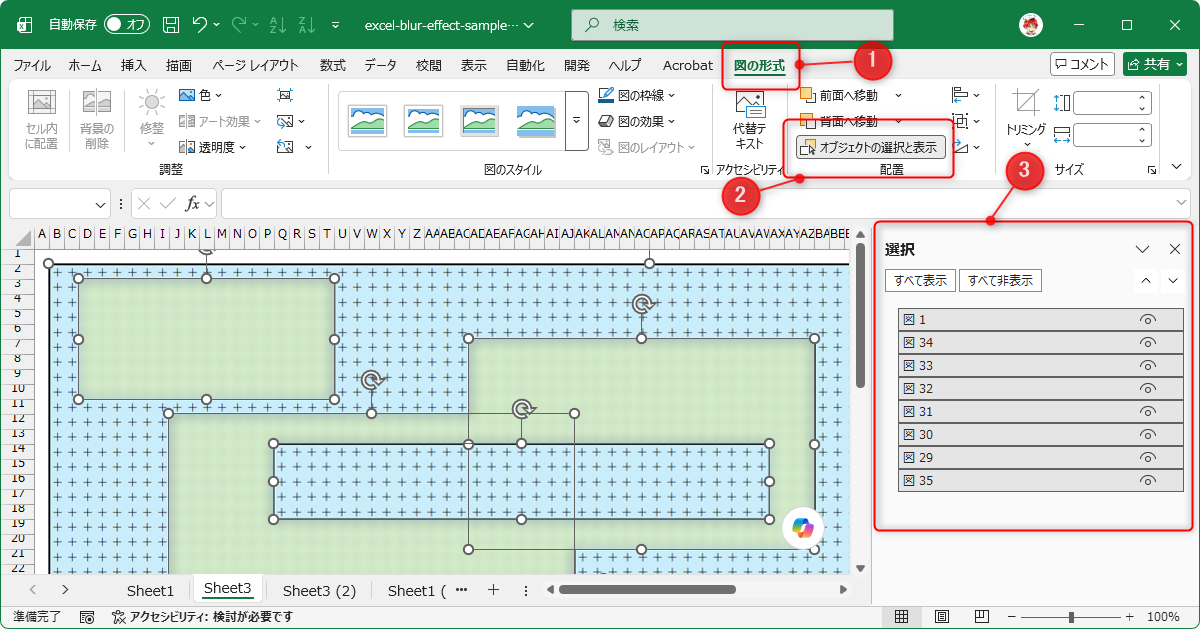Viewport: 1200px width, 629px height.
Task: Click the Copilot icon on the sheet
Action: (x=803, y=527)
